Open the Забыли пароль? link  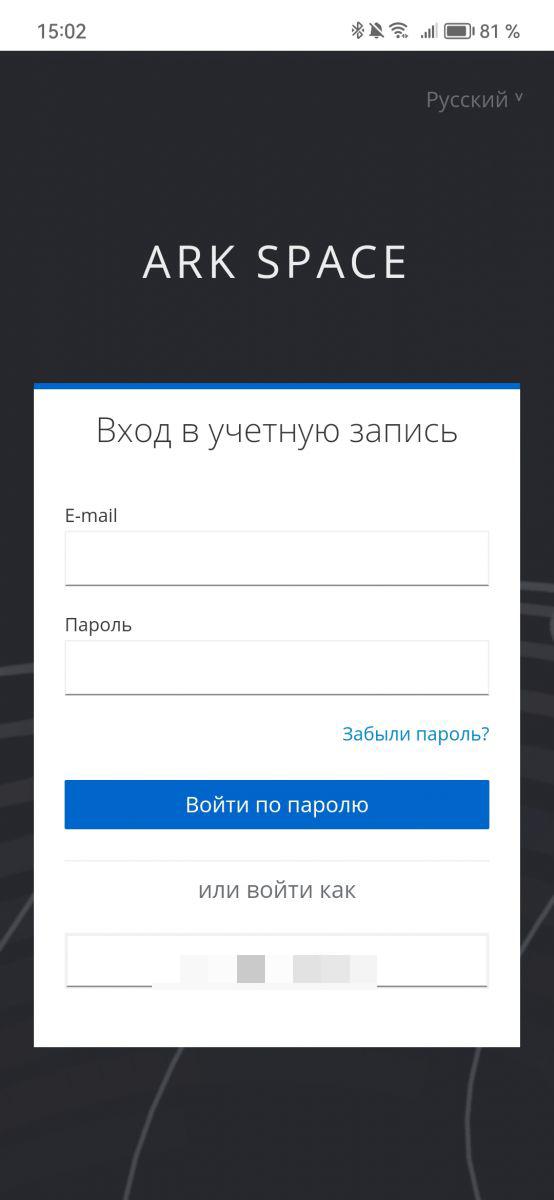click(416, 734)
